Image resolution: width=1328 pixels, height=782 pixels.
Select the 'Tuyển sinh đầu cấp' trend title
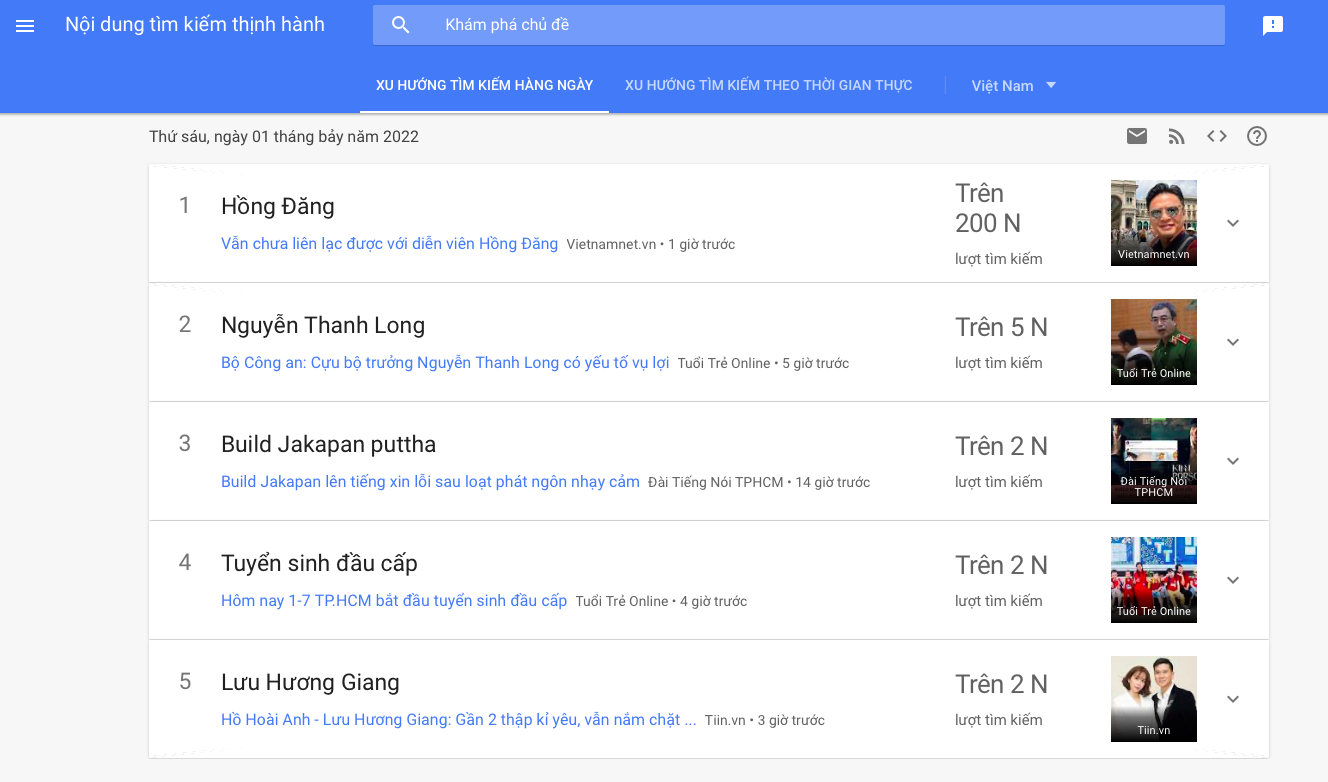(x=319, y=563)
